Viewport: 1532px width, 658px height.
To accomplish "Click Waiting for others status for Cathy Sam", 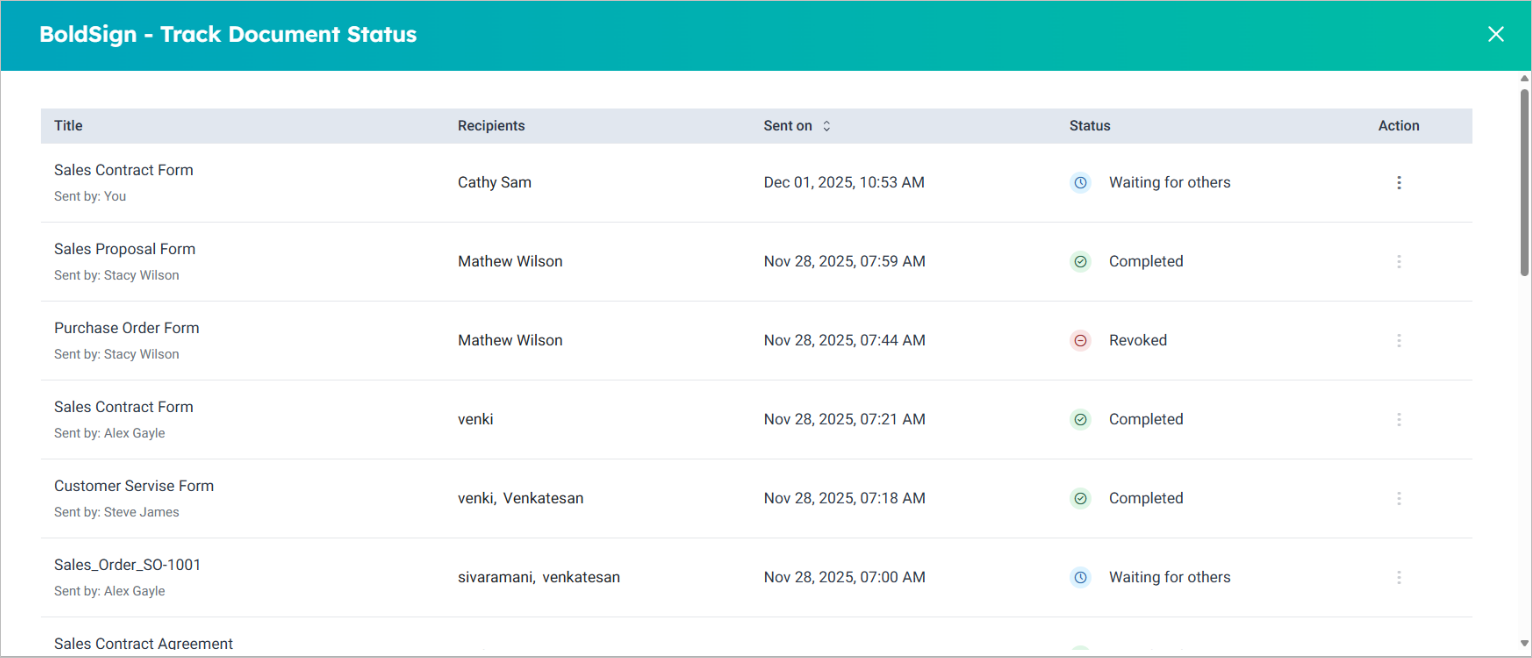I will click(x=1170, y=182).
